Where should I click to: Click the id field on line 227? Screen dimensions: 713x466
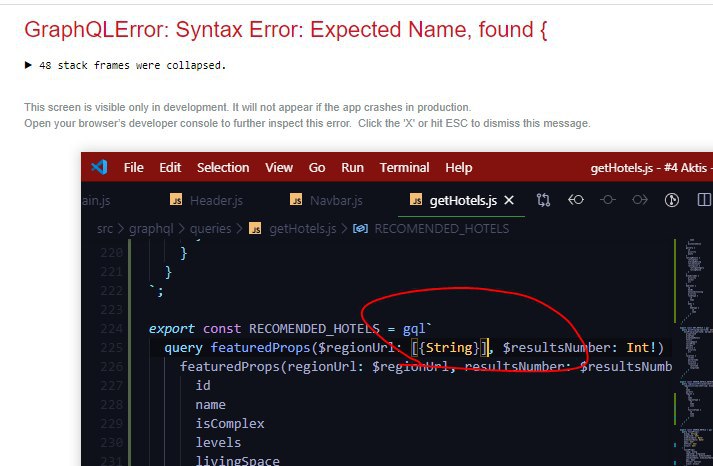[x=203, y=386]
